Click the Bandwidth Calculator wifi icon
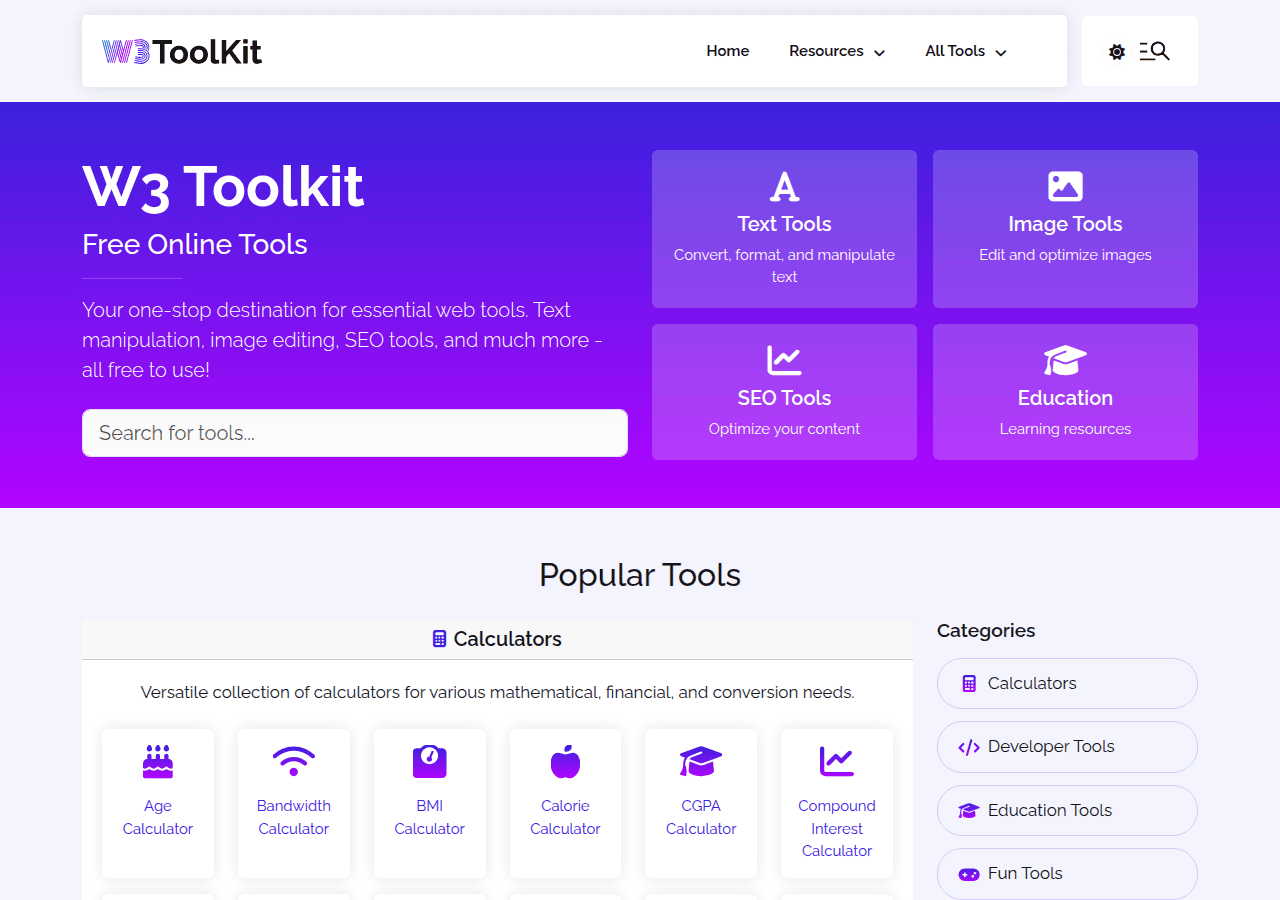 (x=294, y=762)
